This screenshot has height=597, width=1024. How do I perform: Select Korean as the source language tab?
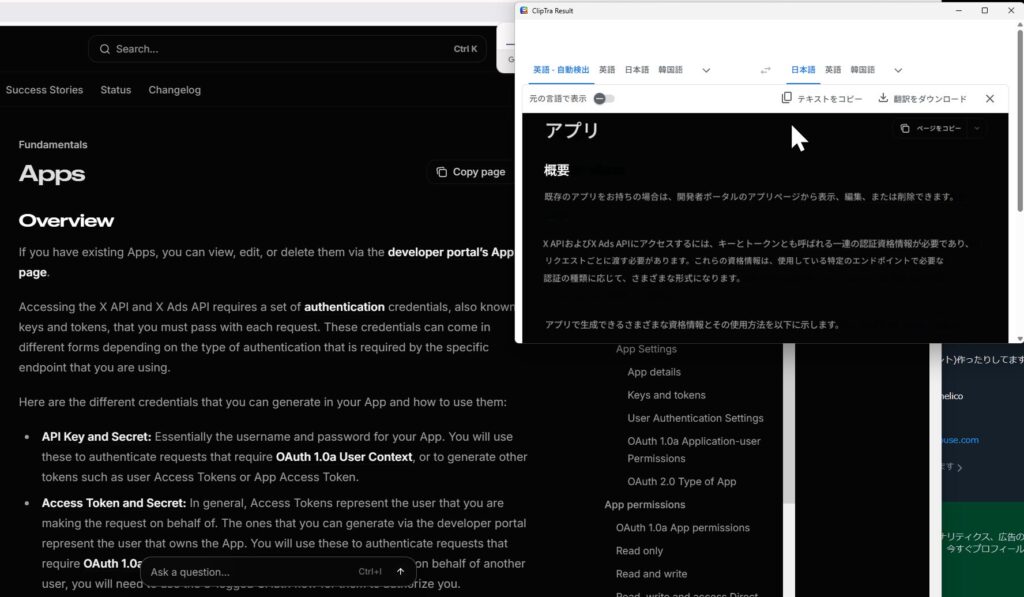(x=670, y=70)
